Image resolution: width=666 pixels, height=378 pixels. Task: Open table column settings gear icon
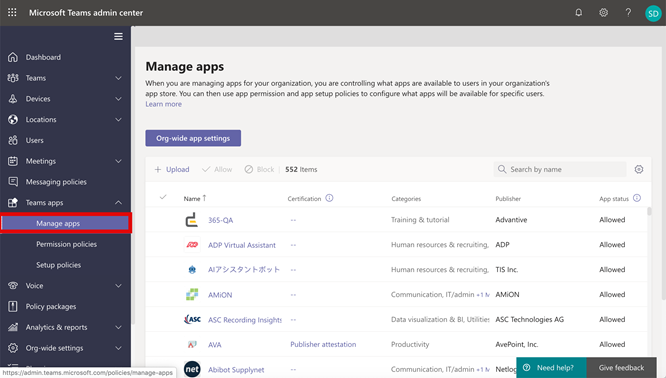click(639, 169)
